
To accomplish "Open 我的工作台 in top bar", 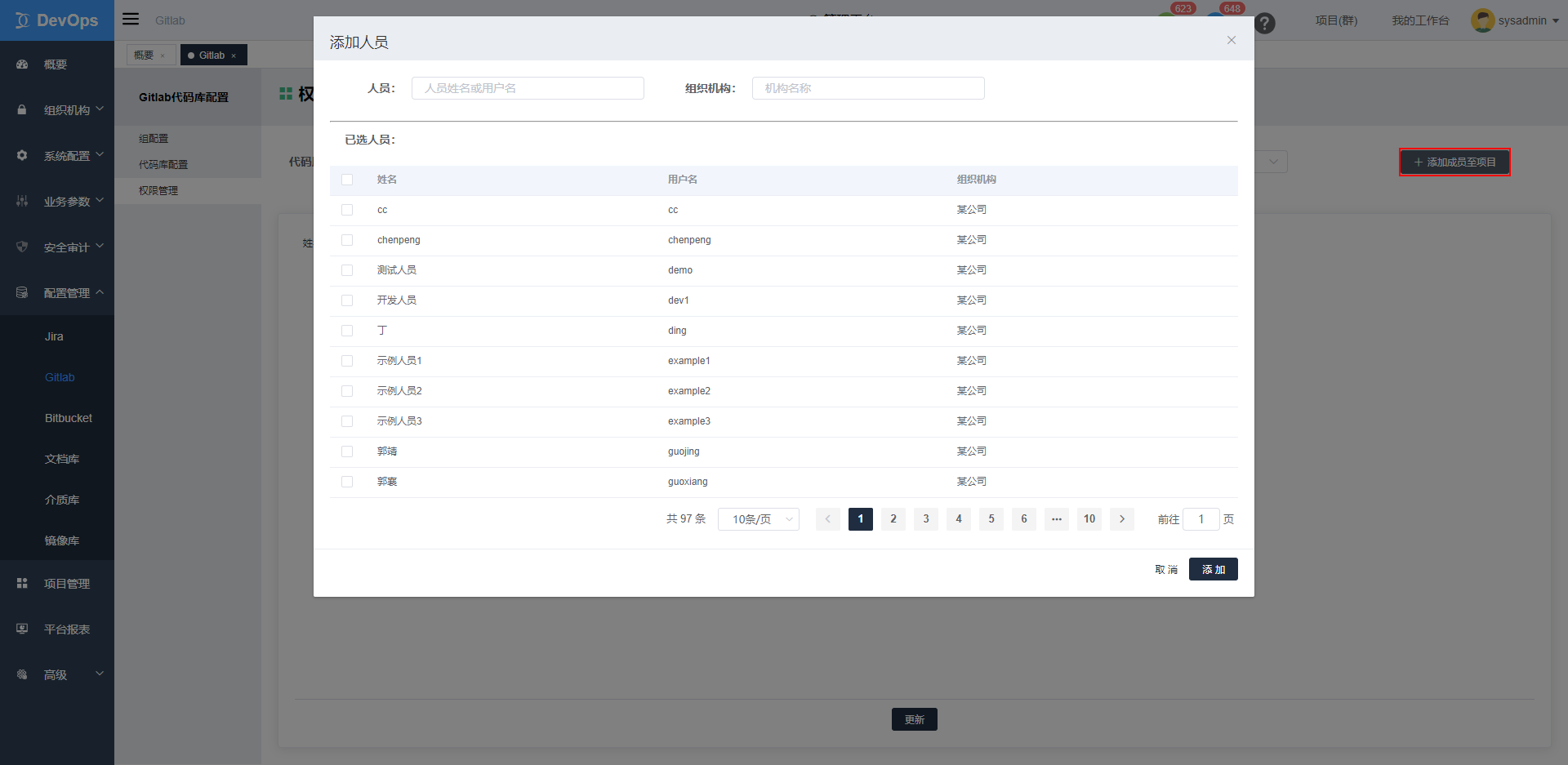I will coord(1420,20).
